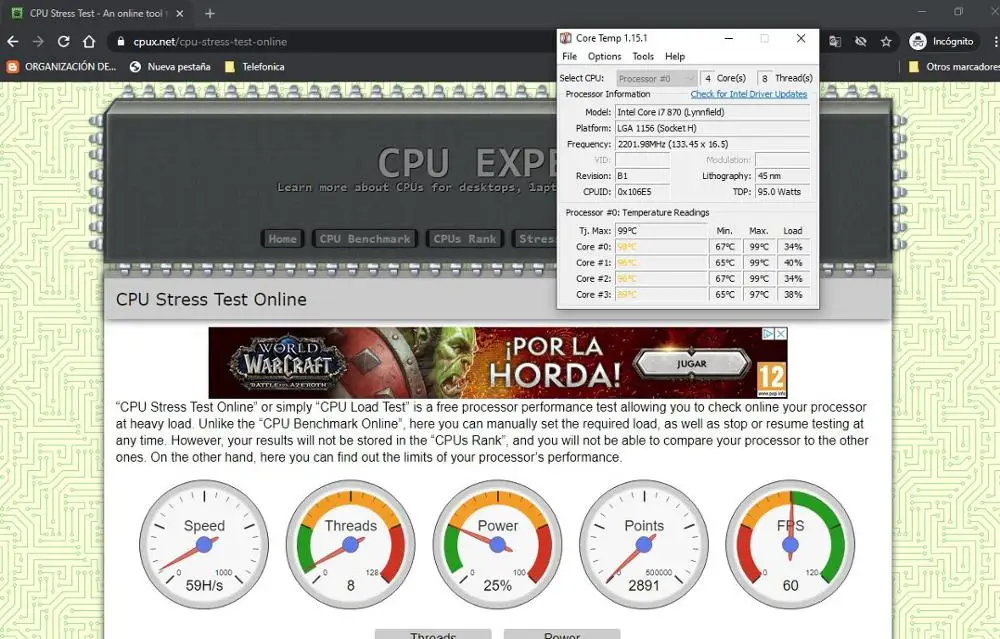Click the Tj. Max value 99°C
This screenshot has width=1000, height=639.
661,231
